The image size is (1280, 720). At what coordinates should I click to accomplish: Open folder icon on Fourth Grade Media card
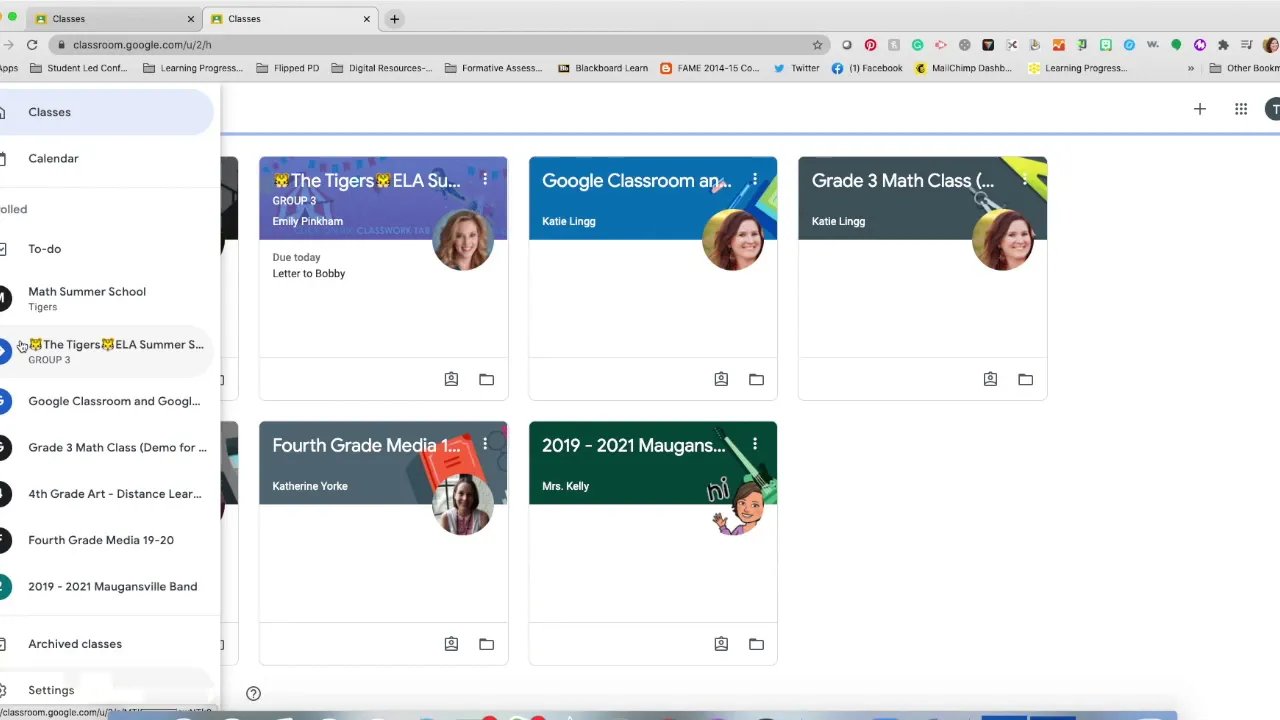486,644
